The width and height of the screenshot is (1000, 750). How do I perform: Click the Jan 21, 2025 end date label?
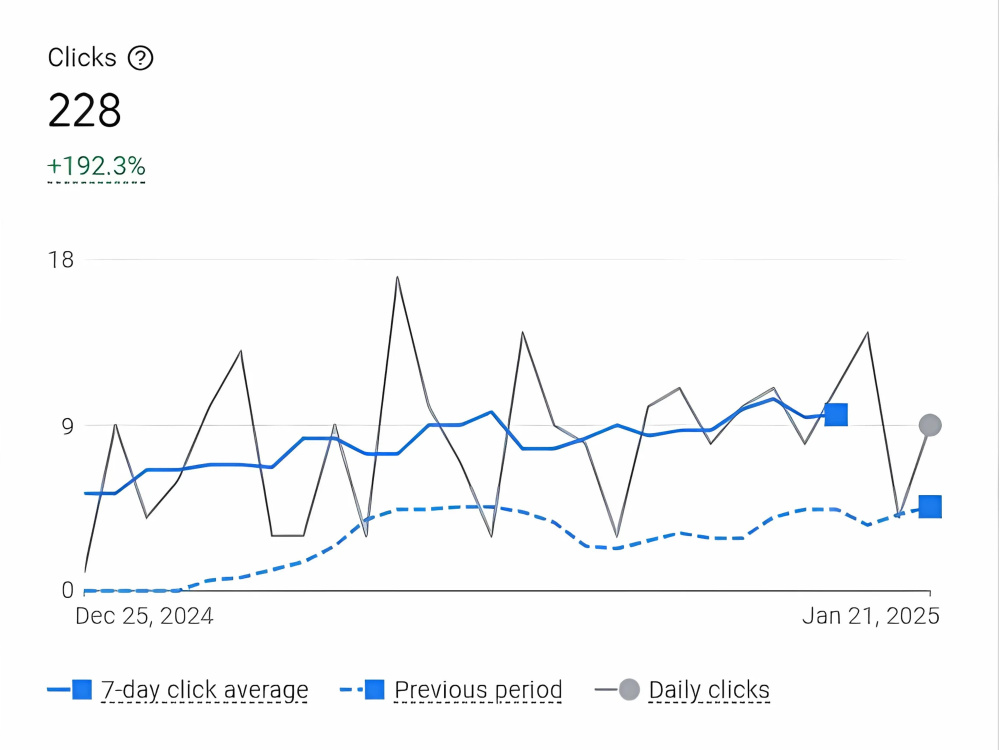pyautogui.click(x=871, y=616)
